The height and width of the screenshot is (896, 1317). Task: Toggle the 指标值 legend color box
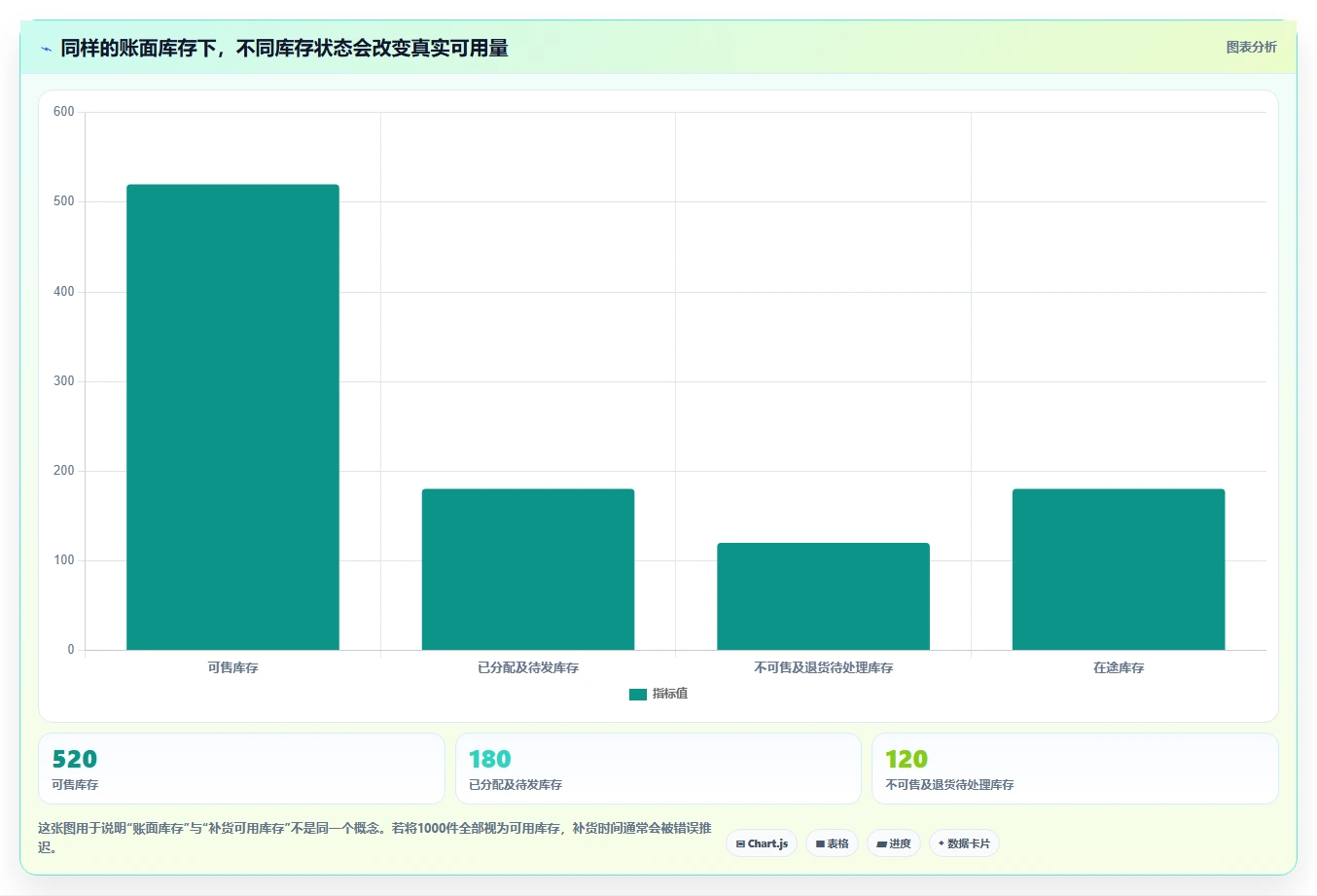[x=638, y=694]
